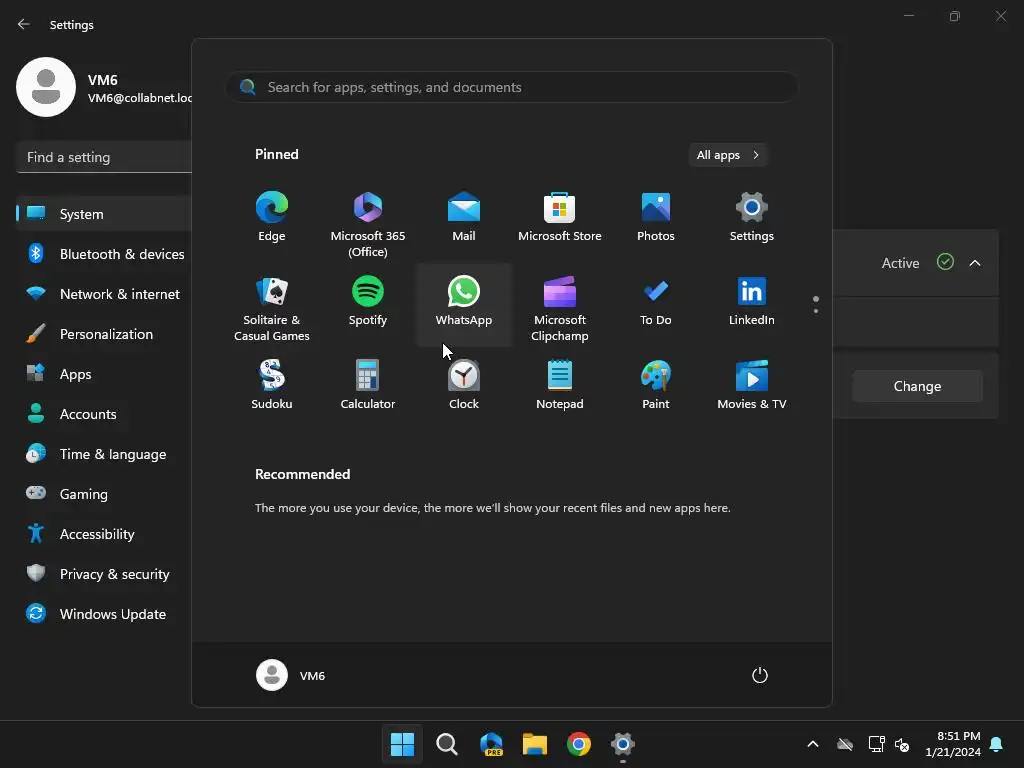Click the Find a setting search field
Image resolution: width=1024 pixels, height=768 pixels.
[104, 157]
